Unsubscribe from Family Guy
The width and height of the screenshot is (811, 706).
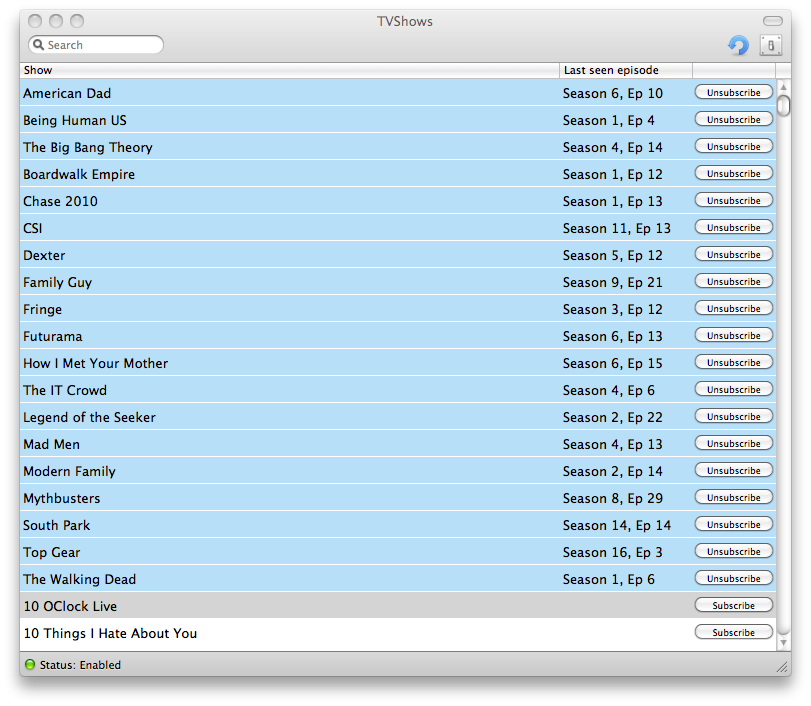[733, 281]
